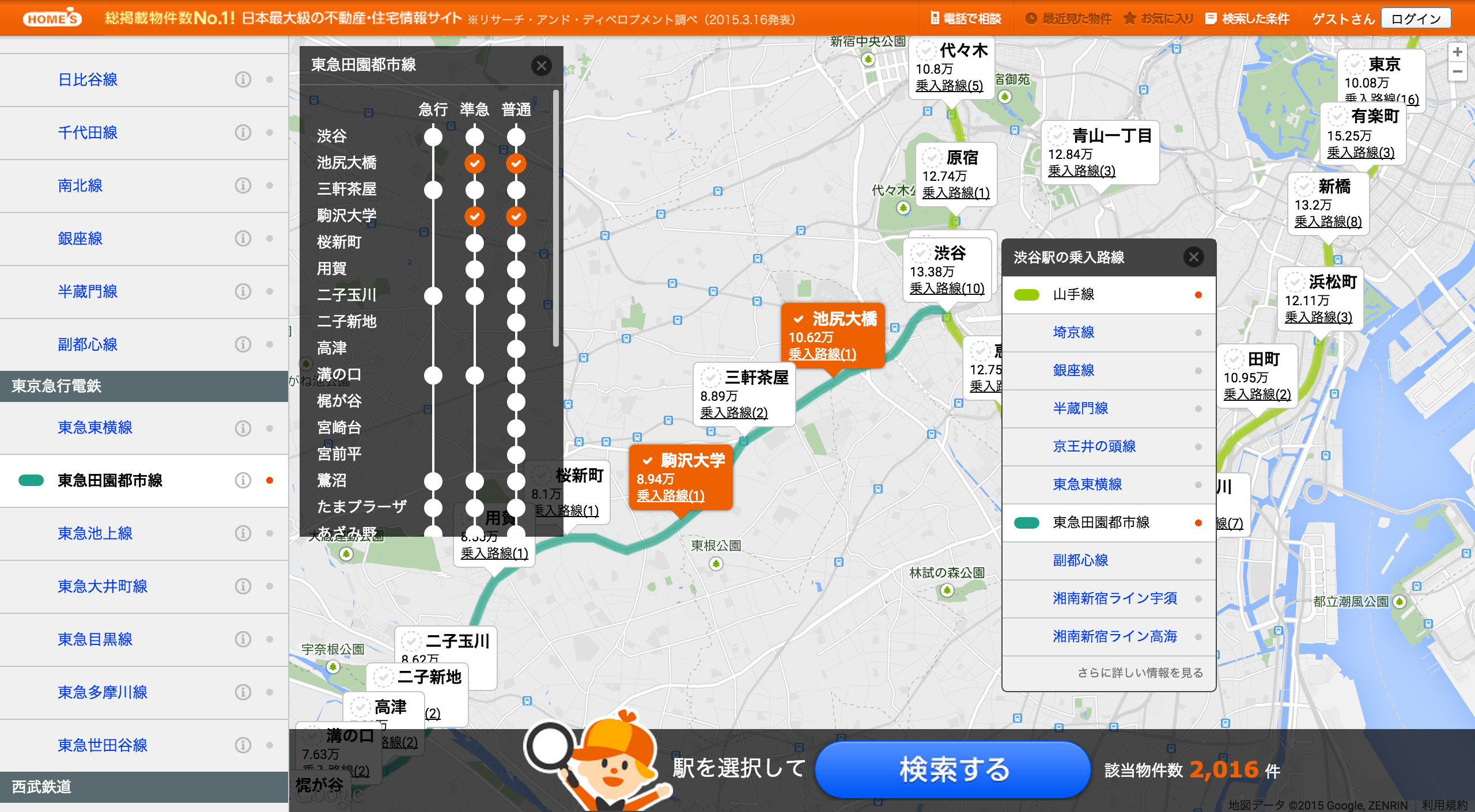
Task: Uncheck 駒沢大学 in 普通 column
Action: point(516,217)
